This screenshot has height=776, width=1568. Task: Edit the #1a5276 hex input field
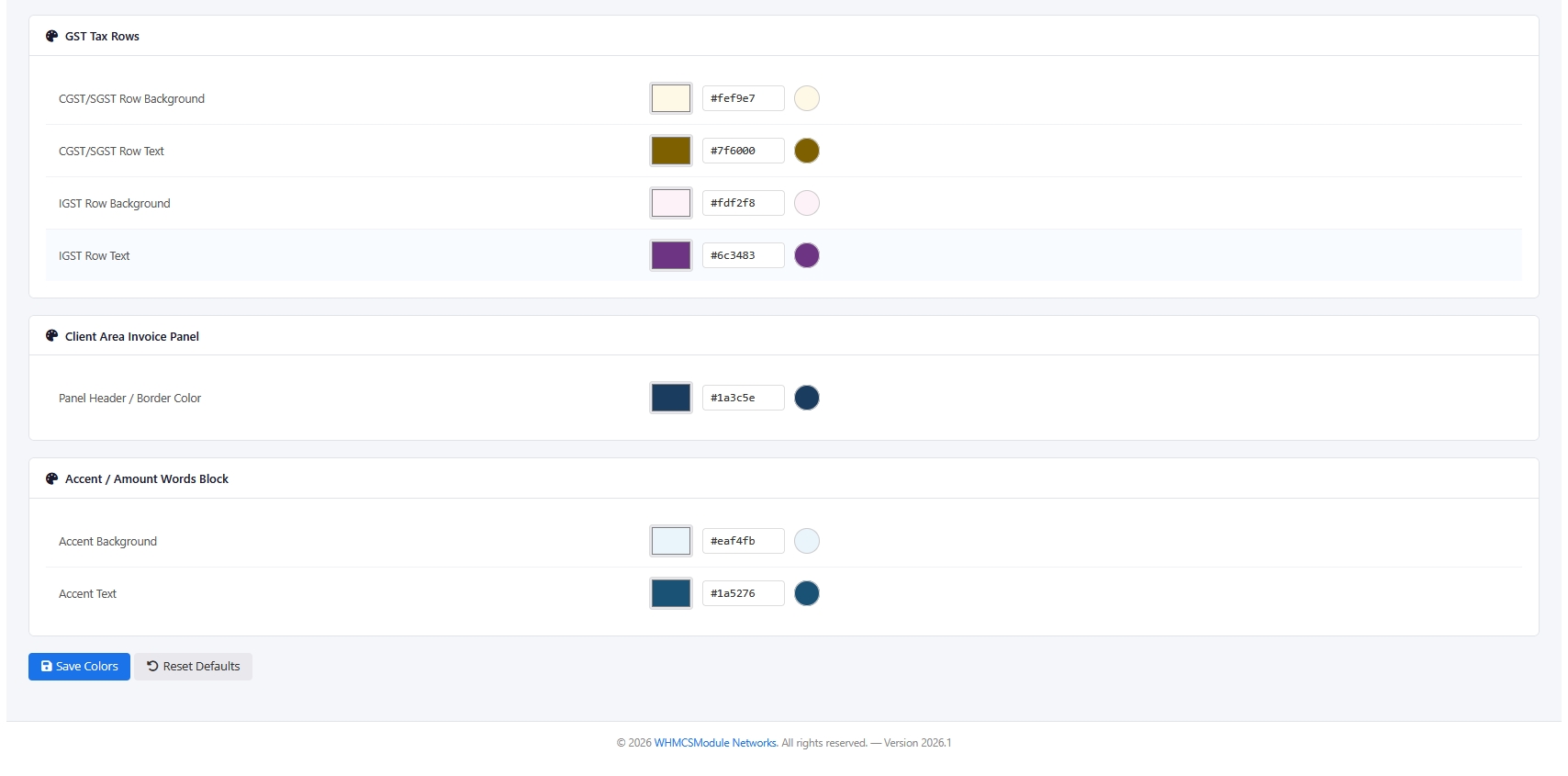(x=744, y=593)
